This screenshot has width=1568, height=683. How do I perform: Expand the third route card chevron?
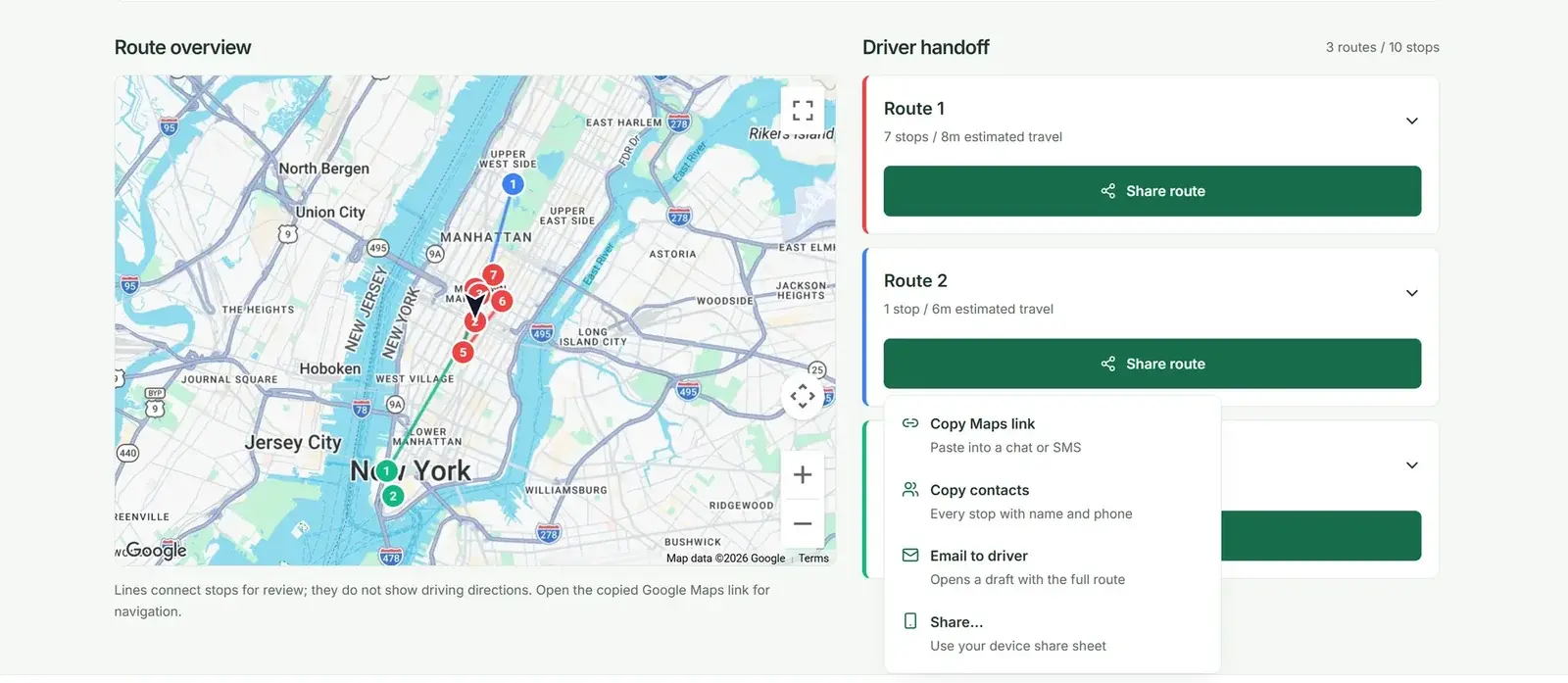(1412, 465)
